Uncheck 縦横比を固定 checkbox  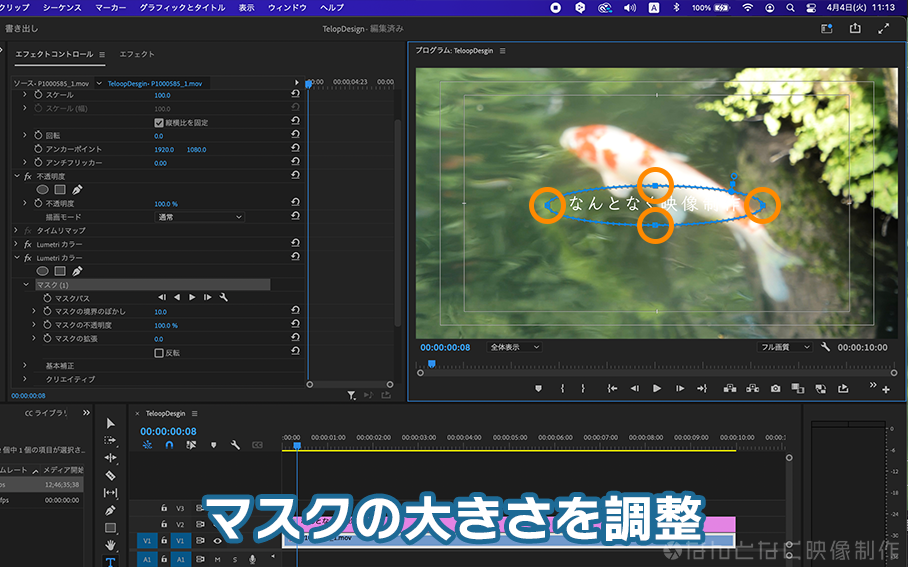(x=159, y=122)
